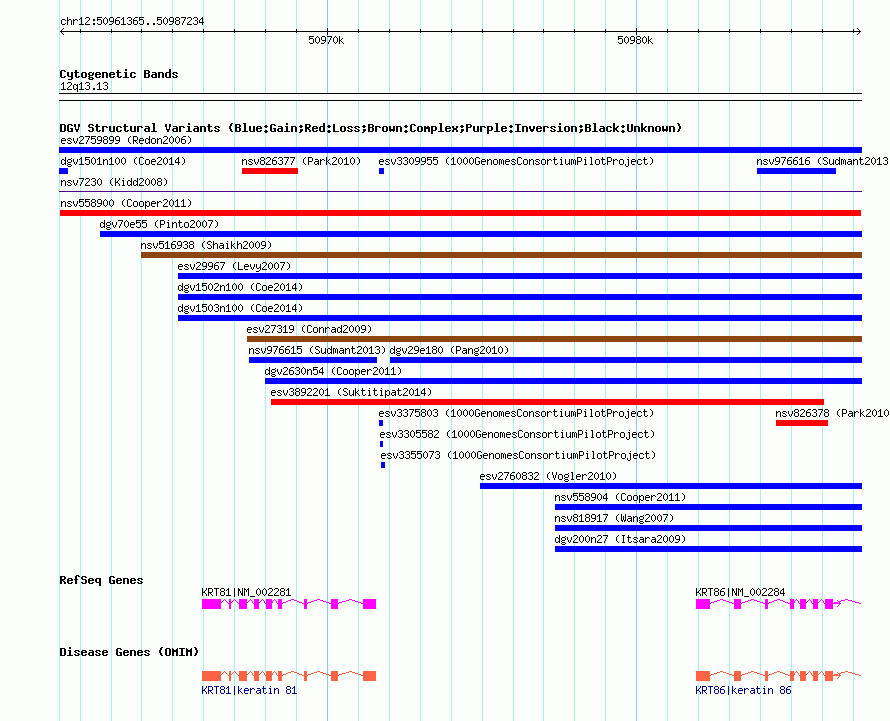Click the esv2759899 (Redon2006) variant label
This screenshot has height=721, width=890.
click(x=126, y=140)
